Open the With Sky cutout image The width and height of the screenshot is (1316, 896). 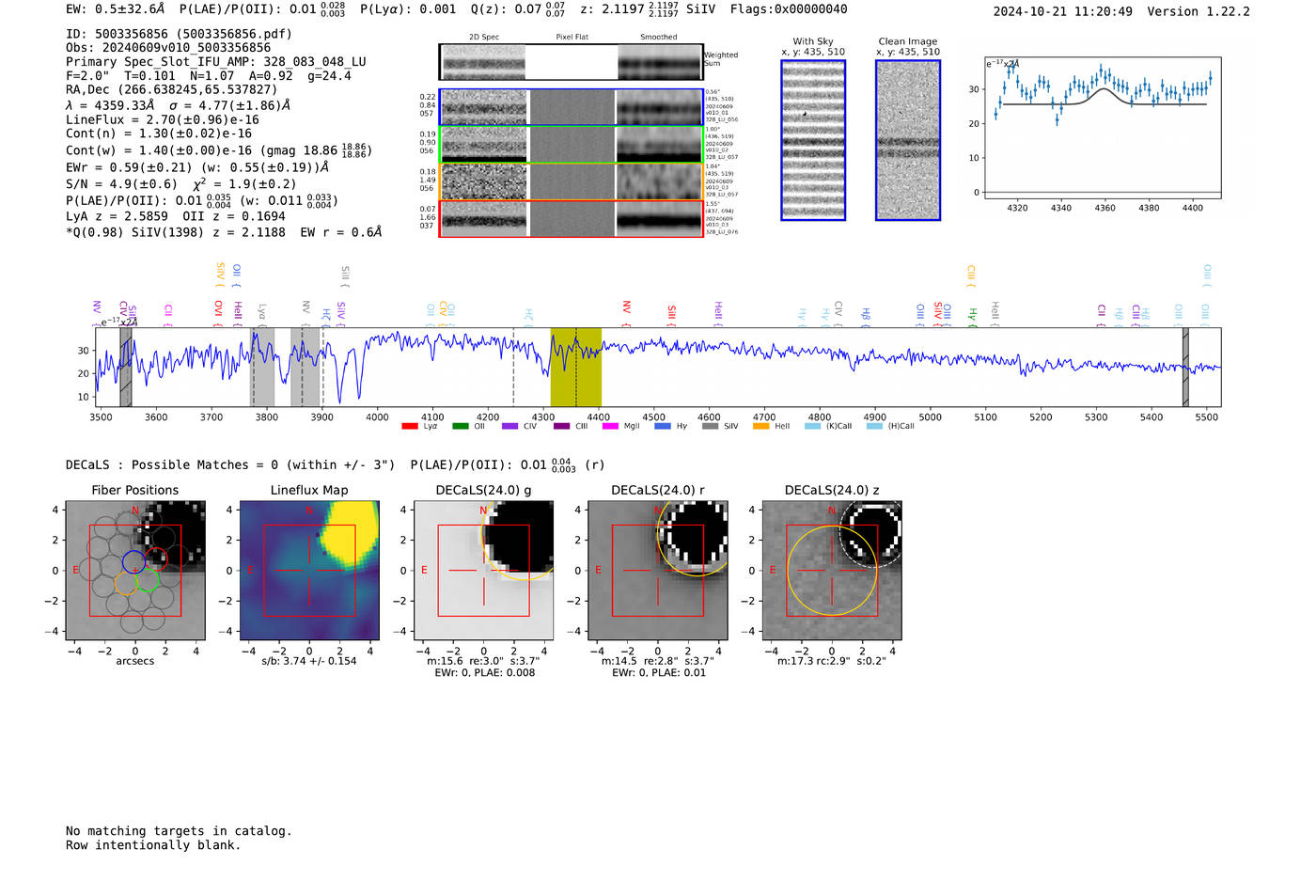tap(813, 140)
